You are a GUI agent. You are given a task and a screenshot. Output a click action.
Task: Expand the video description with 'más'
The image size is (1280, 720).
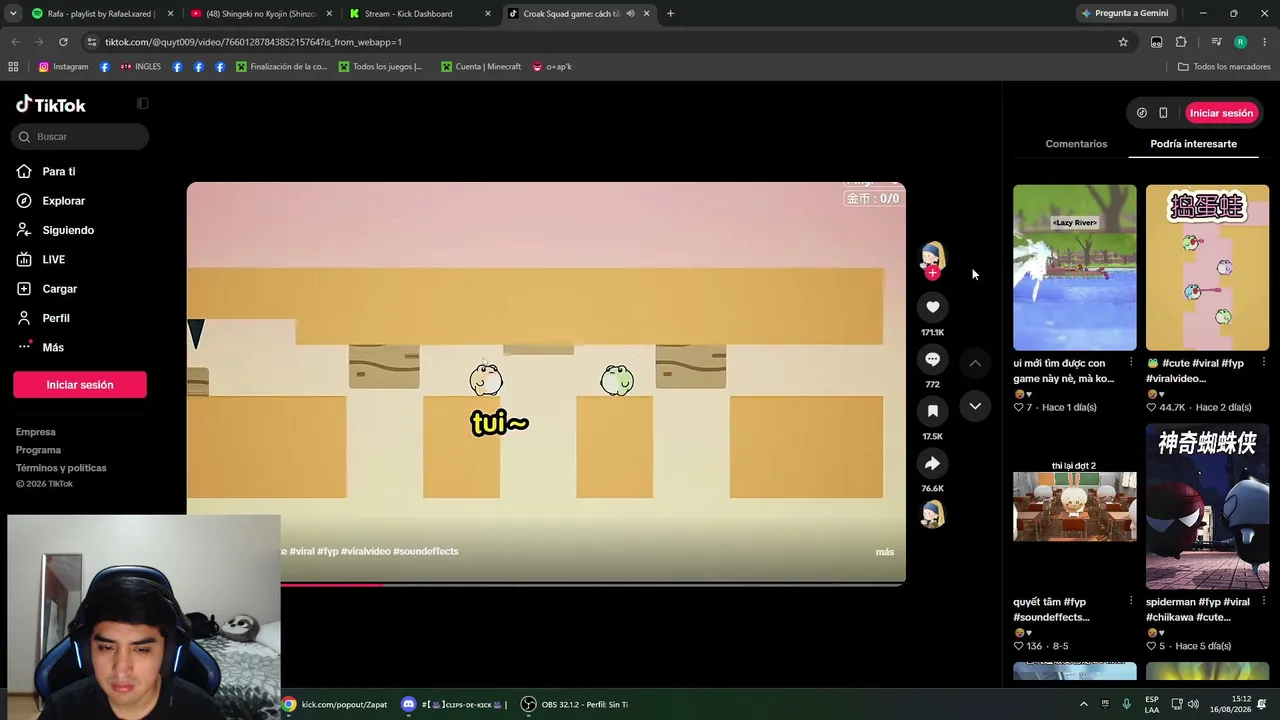[885, 552]
